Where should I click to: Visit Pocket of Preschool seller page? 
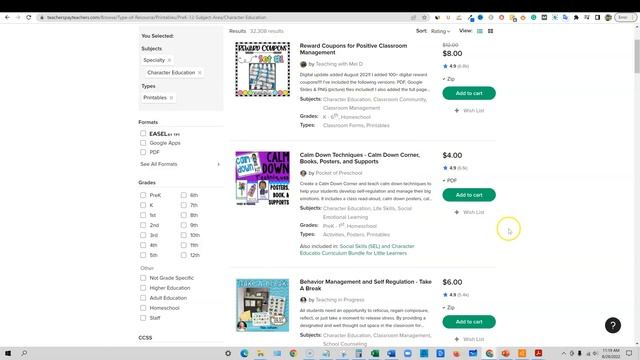[339, 173]
